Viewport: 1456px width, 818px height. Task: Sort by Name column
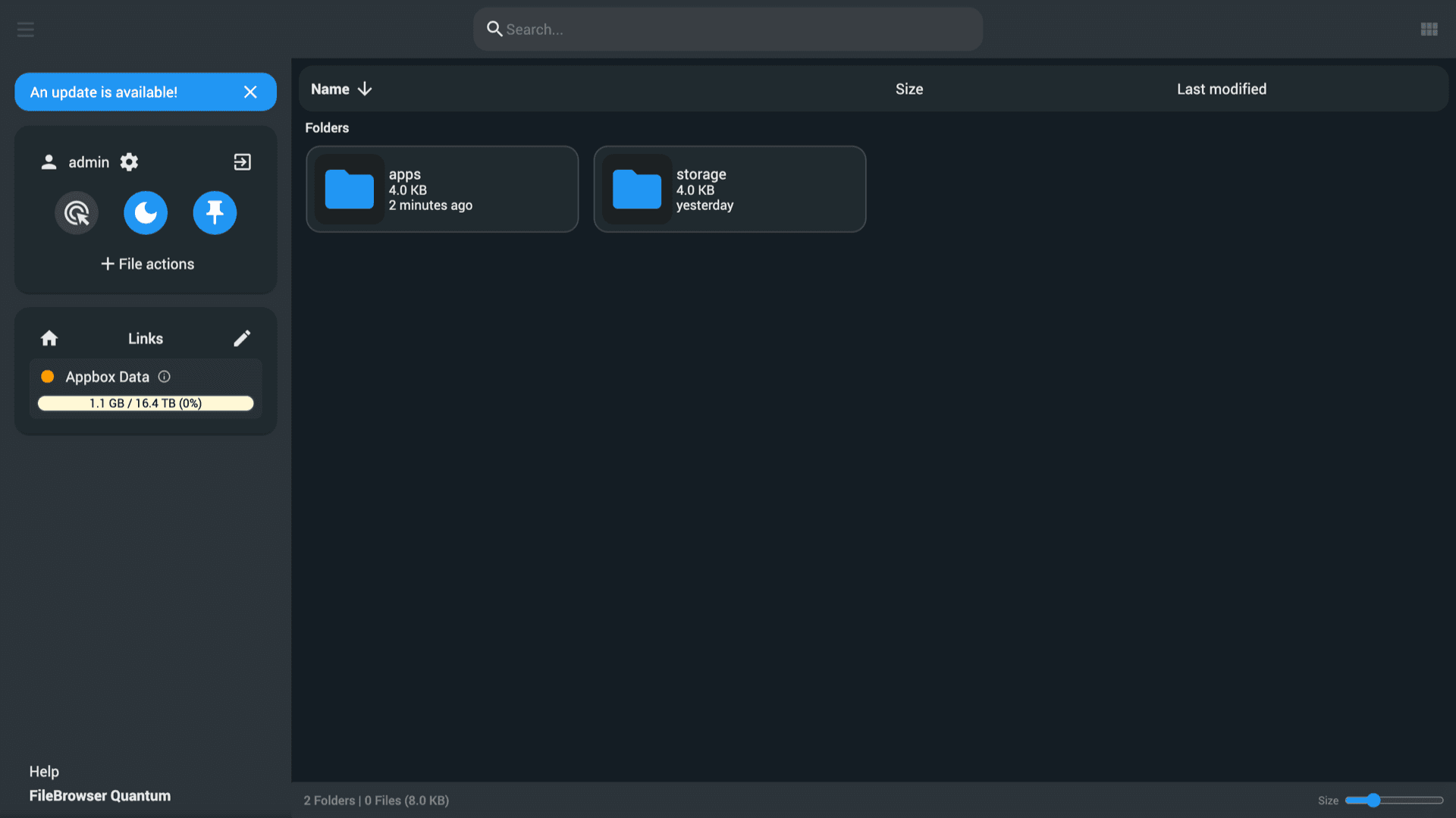(330, 89)
